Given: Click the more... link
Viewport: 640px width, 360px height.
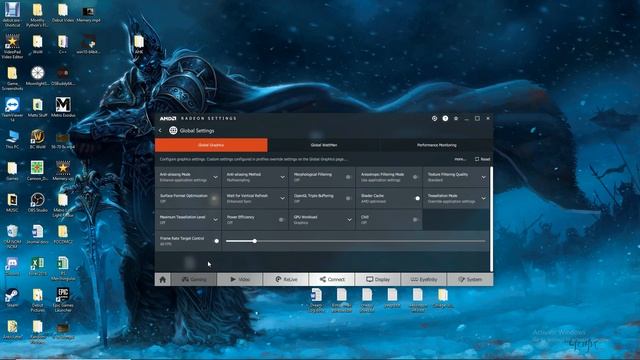Looking at the screenshot, I should (x=460, y=159).
